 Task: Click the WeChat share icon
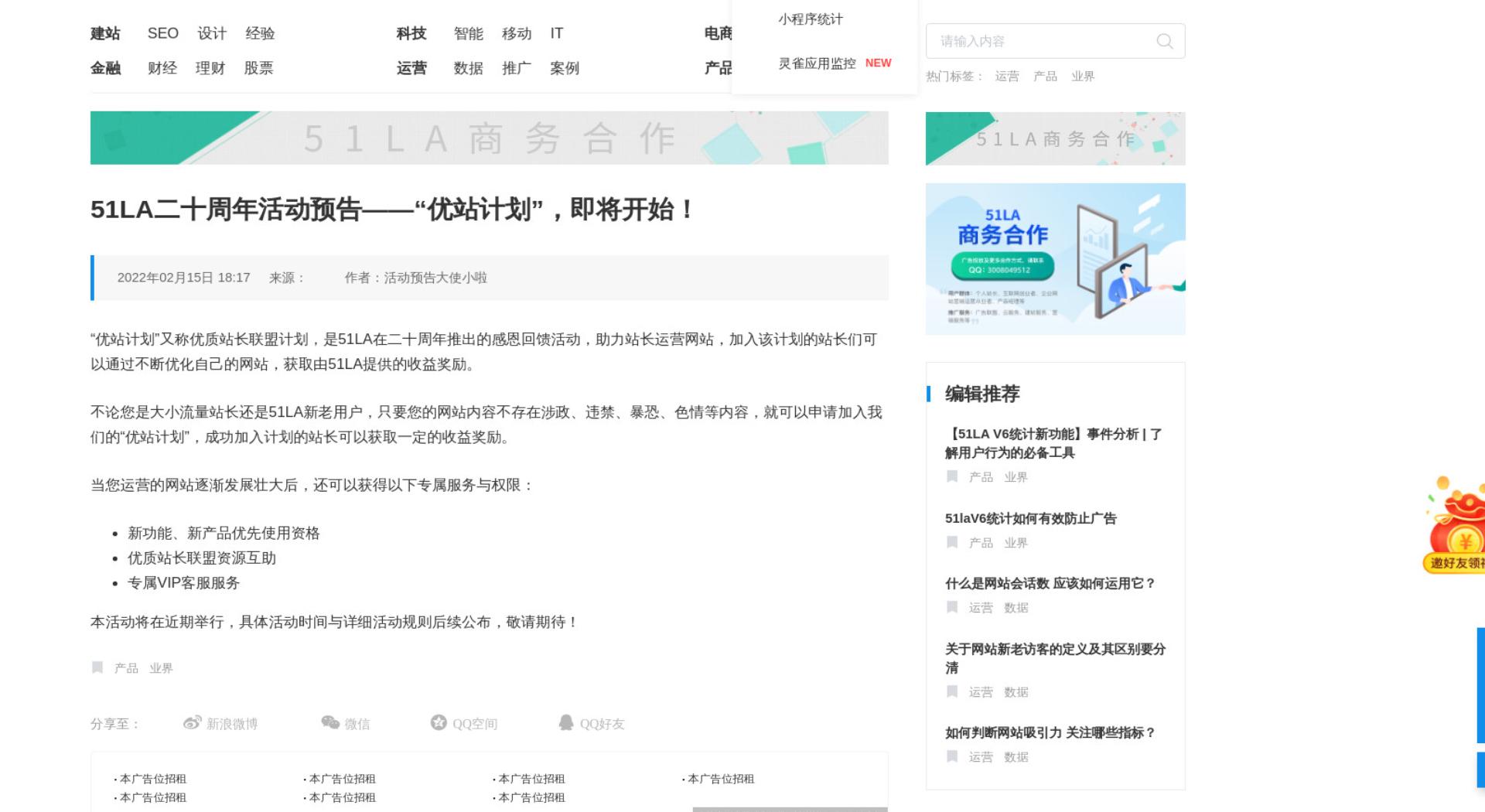tap(330, 722)
